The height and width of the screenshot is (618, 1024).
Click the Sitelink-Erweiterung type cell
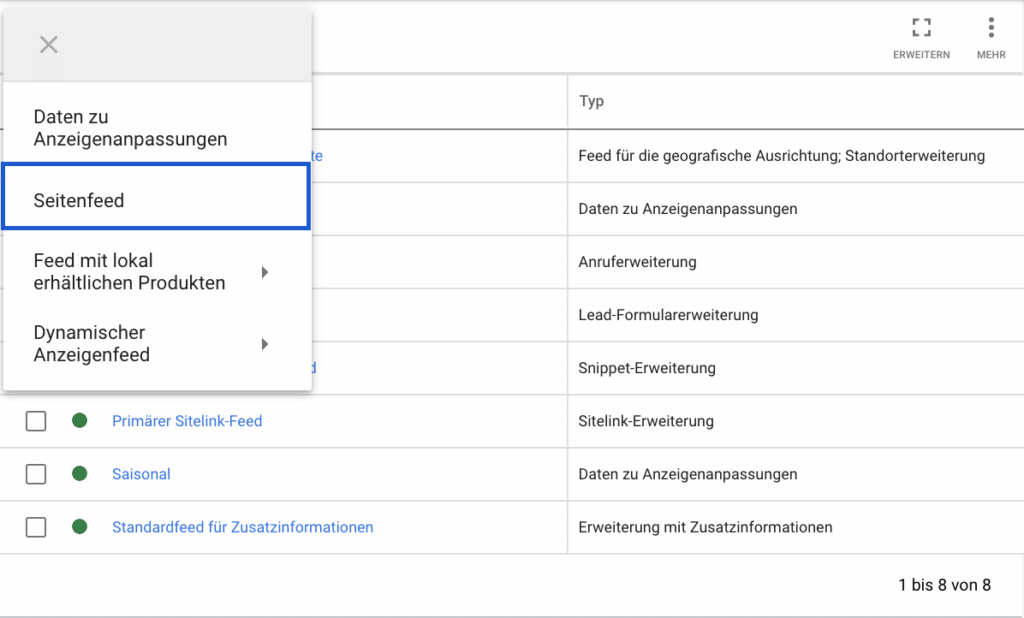pyautogui.click(x=646, y=421)
